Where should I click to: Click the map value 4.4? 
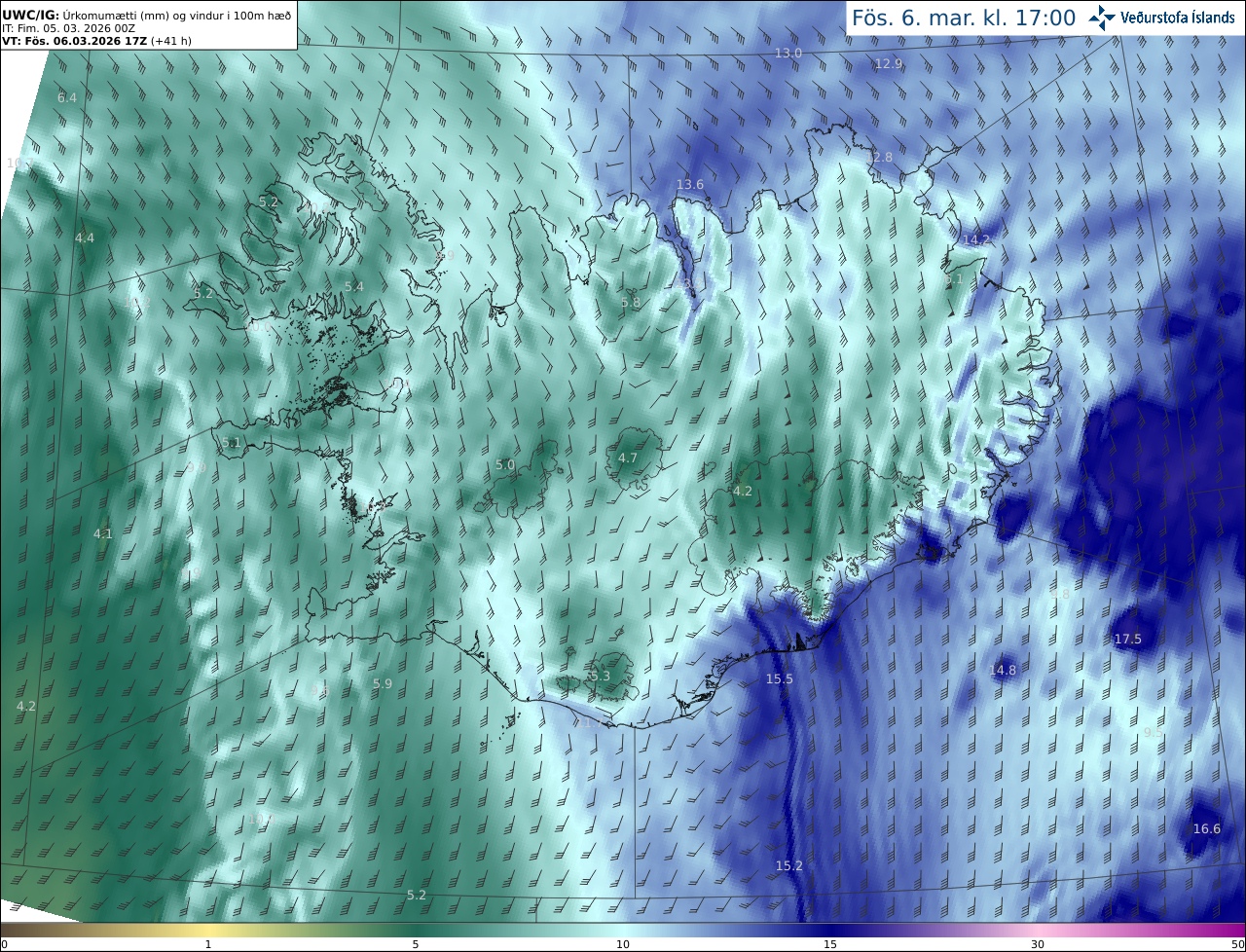coord(85,238)
